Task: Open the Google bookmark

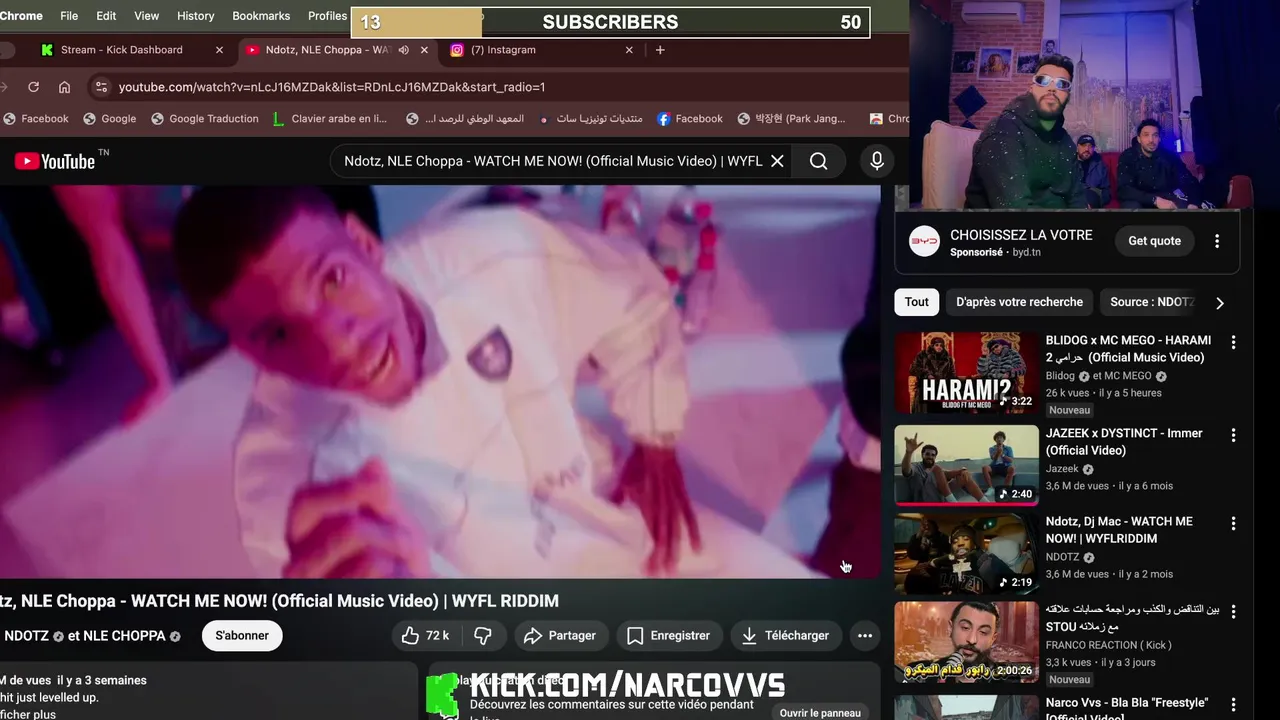Action: 110,119
